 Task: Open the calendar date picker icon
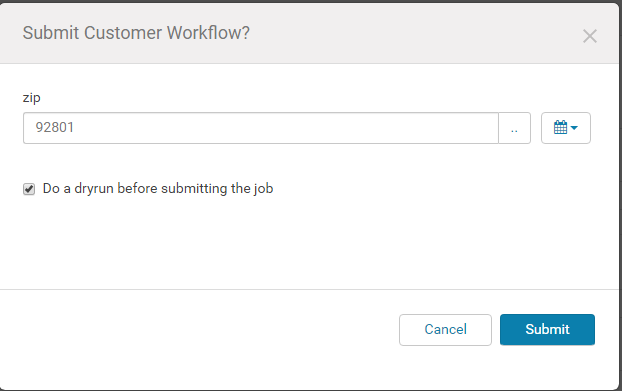point(560,128)
